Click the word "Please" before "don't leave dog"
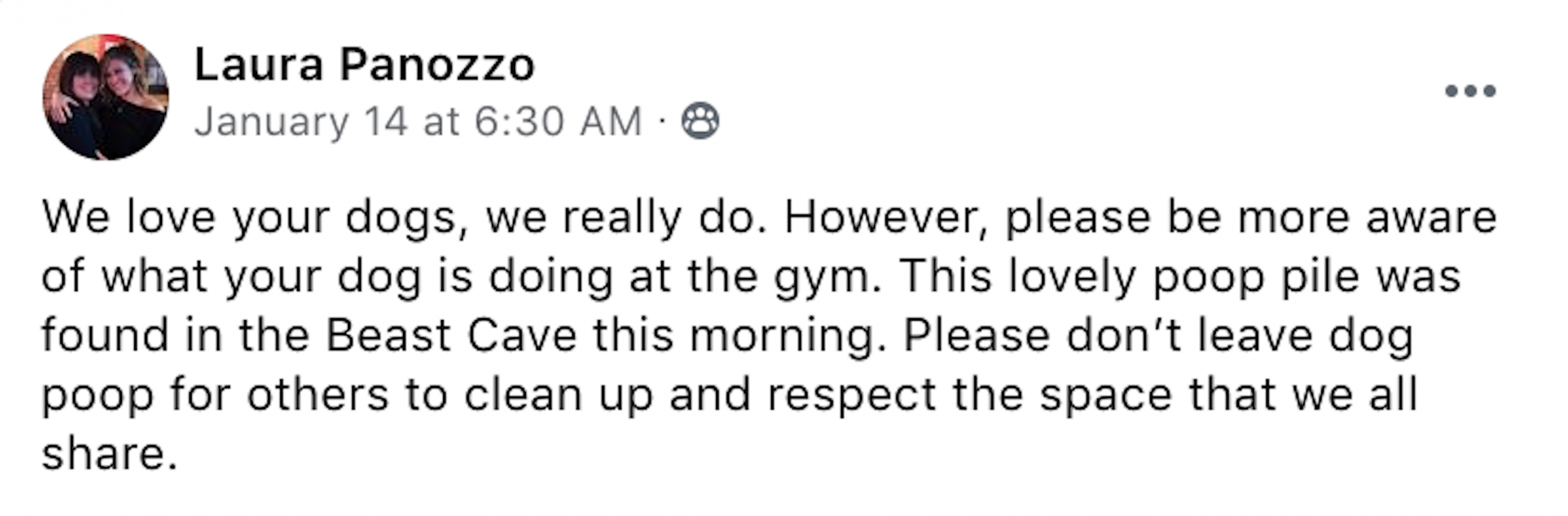The height and width of the screenshot is (516, 1568). pos(976,336)
